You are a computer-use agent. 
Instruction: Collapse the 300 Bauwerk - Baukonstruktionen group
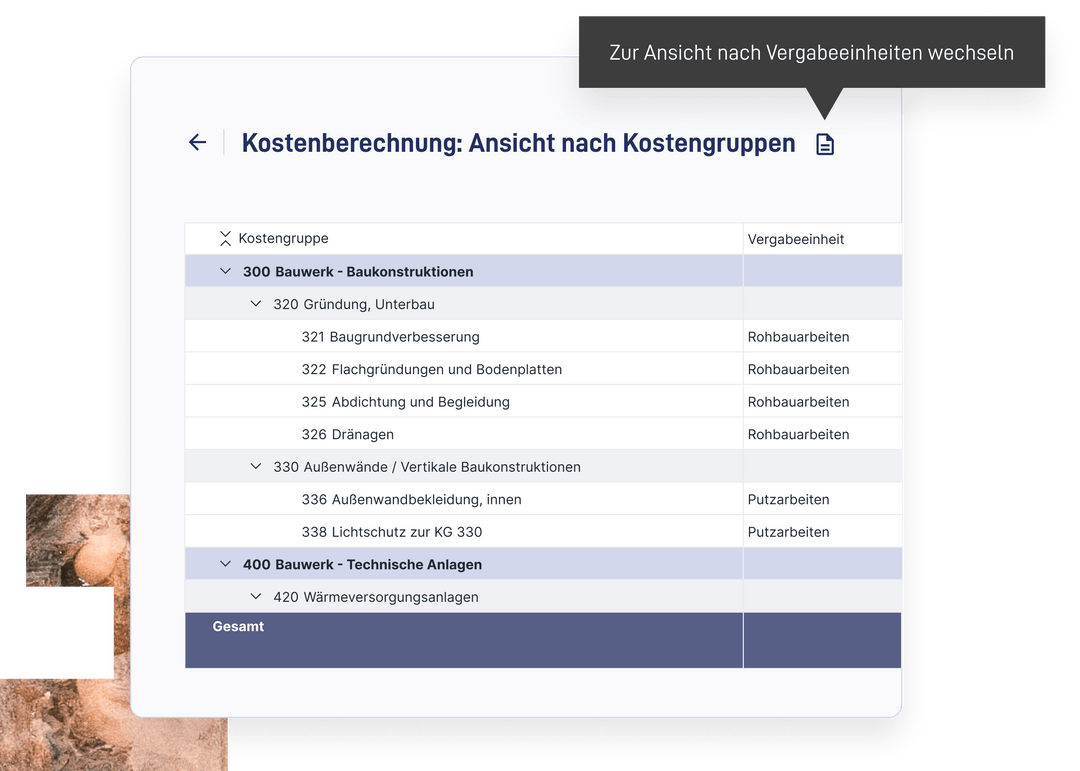coord(225,270)
